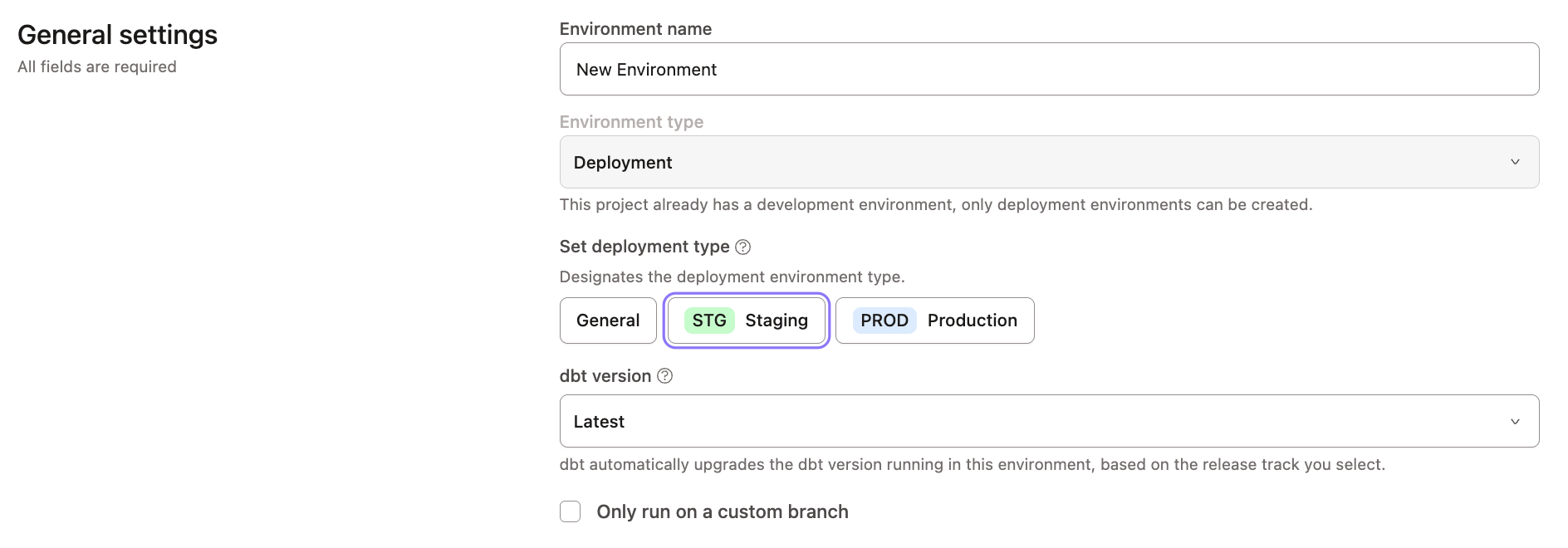
Task: Click the help icon next to dbt version
Action: coord(665,376)
